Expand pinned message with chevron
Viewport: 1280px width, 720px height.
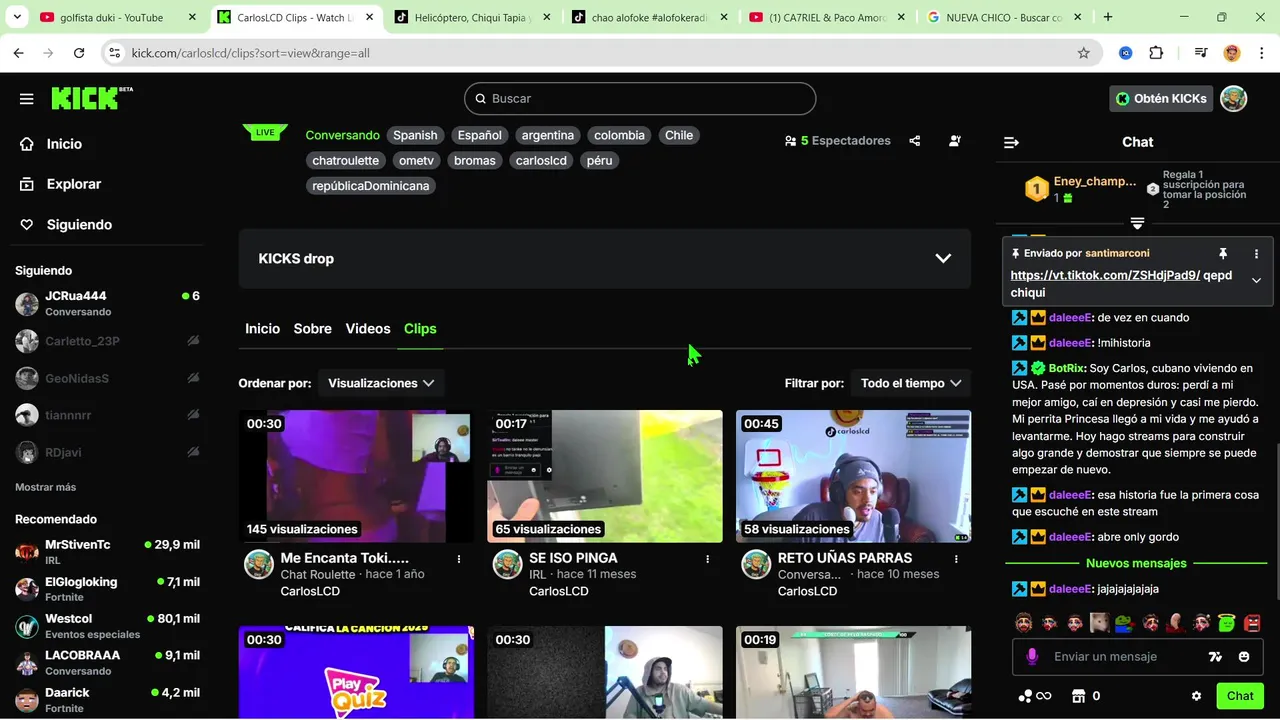pos(1257,281)
